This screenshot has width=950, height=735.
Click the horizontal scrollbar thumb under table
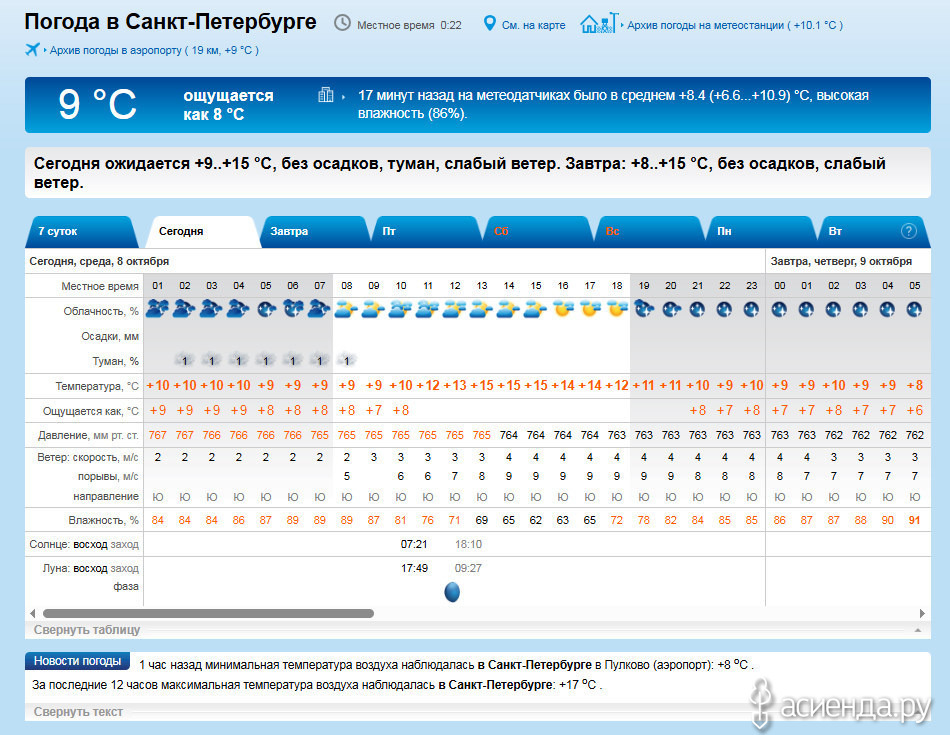tap(208, 613)
